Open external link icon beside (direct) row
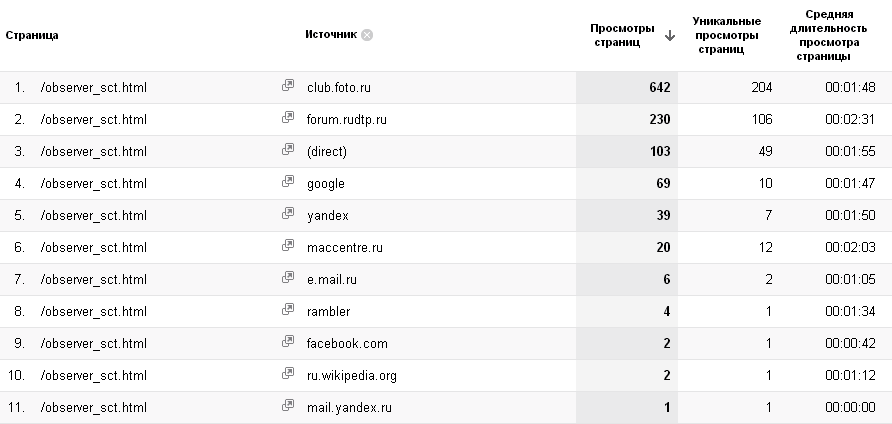This screenshot has height=424, width=892. pos(288,150)
